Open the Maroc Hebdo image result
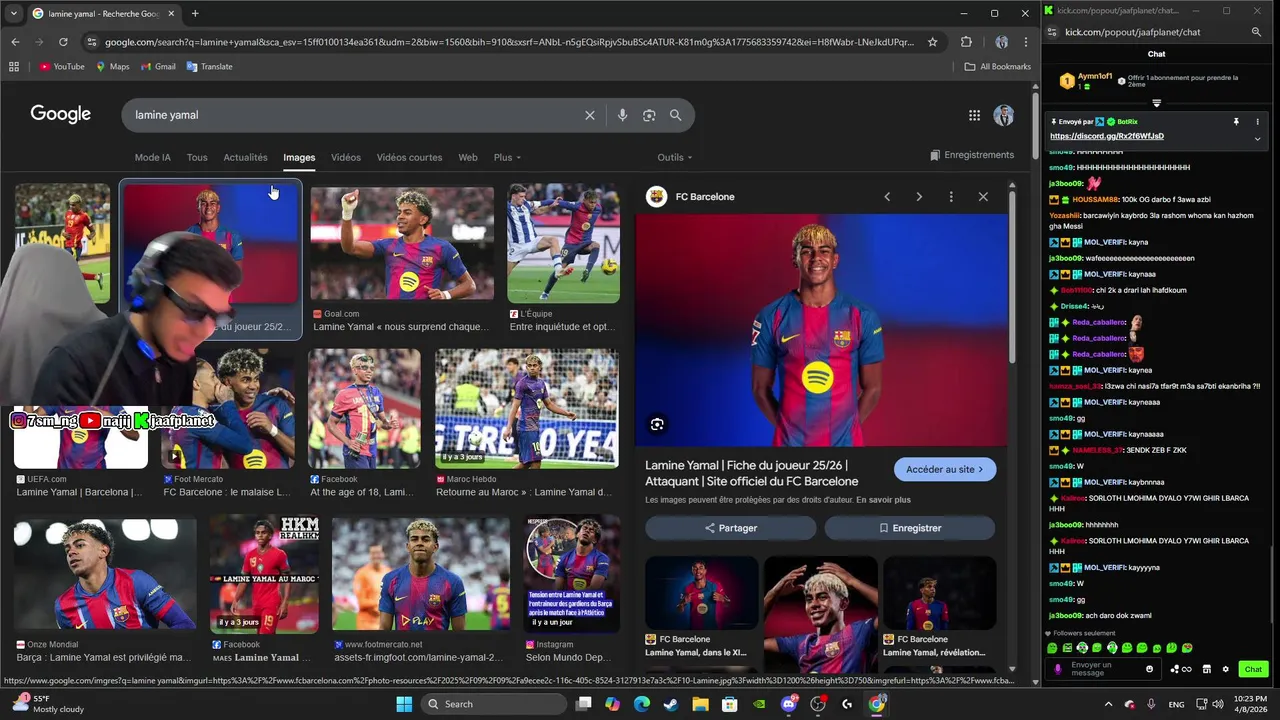The height and width of the screenshot is (720, 1280). pos(527,409)
